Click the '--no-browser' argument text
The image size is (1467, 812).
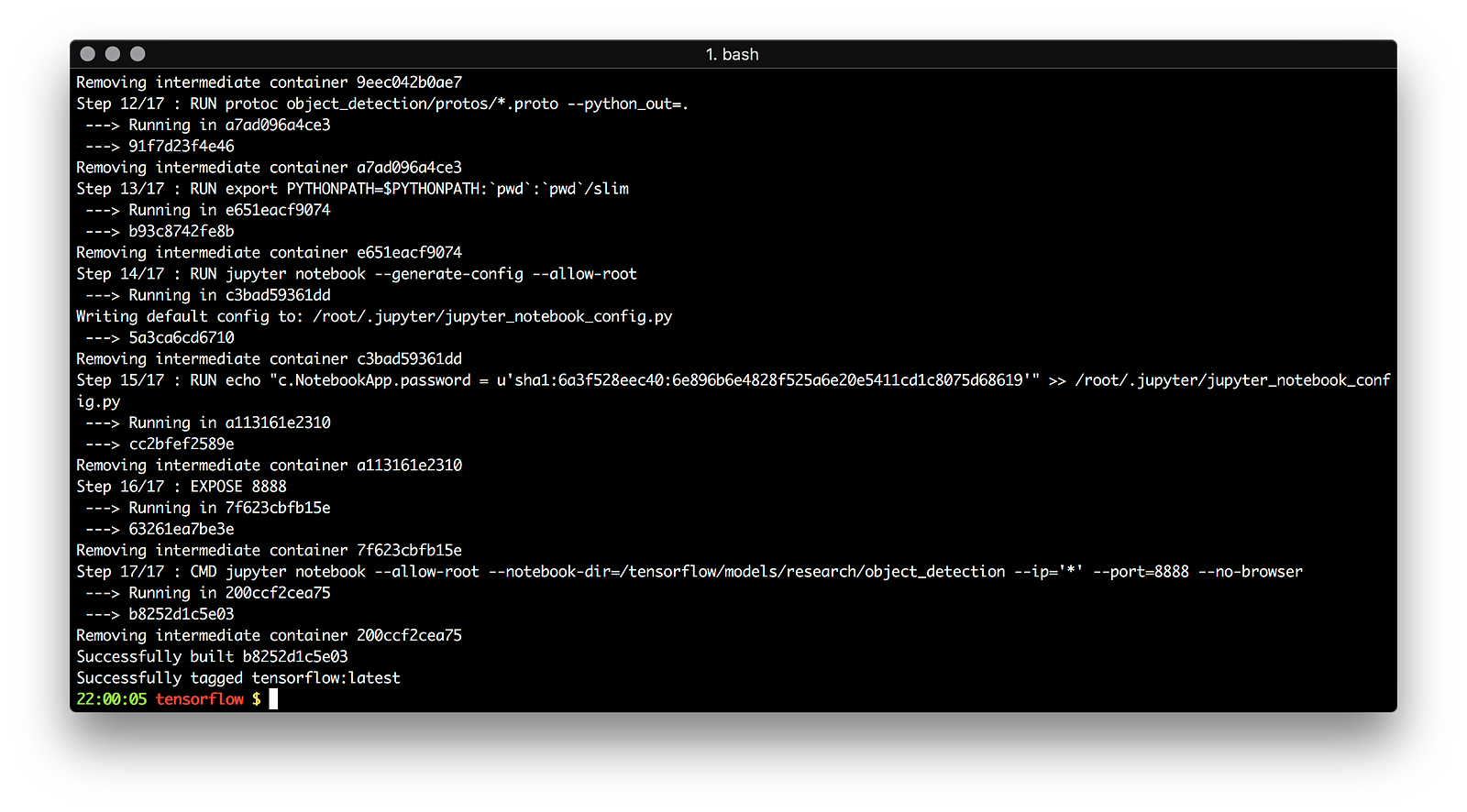tap(1251, 572)
